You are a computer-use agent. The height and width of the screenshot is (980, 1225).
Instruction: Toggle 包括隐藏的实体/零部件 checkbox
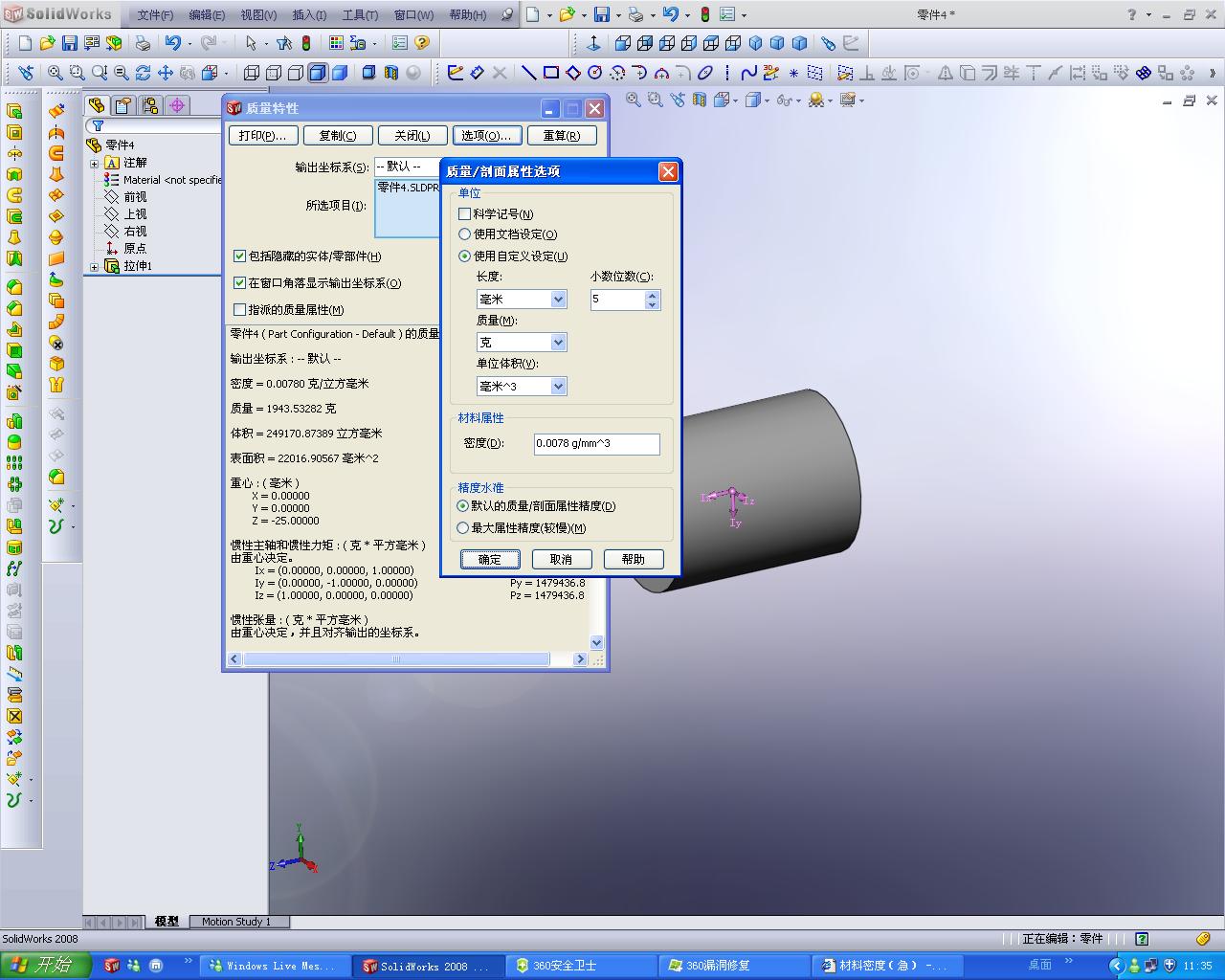pos(240,256)
